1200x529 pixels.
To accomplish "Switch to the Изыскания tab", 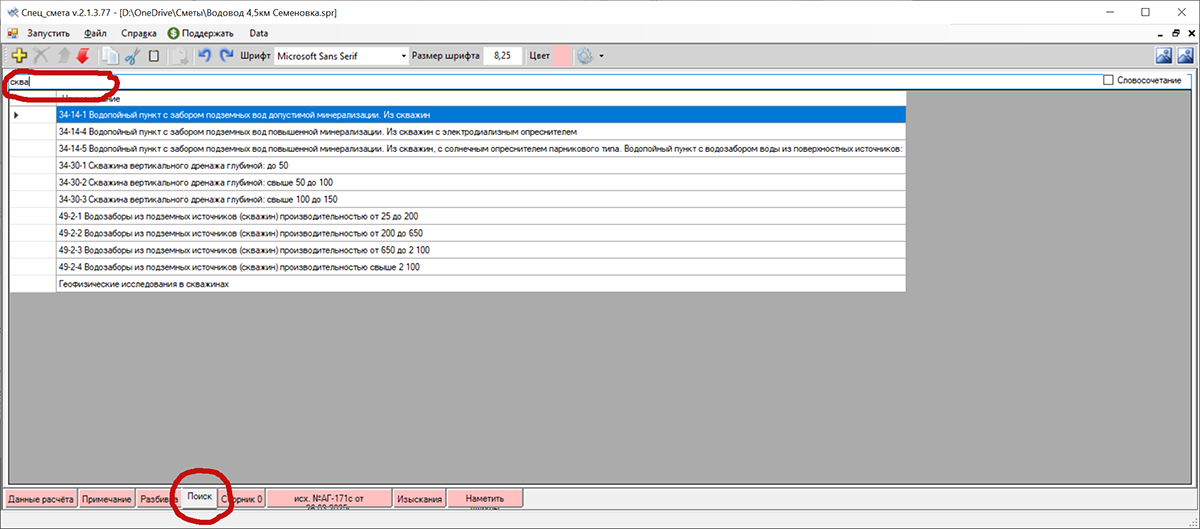I will pos(419,498).
